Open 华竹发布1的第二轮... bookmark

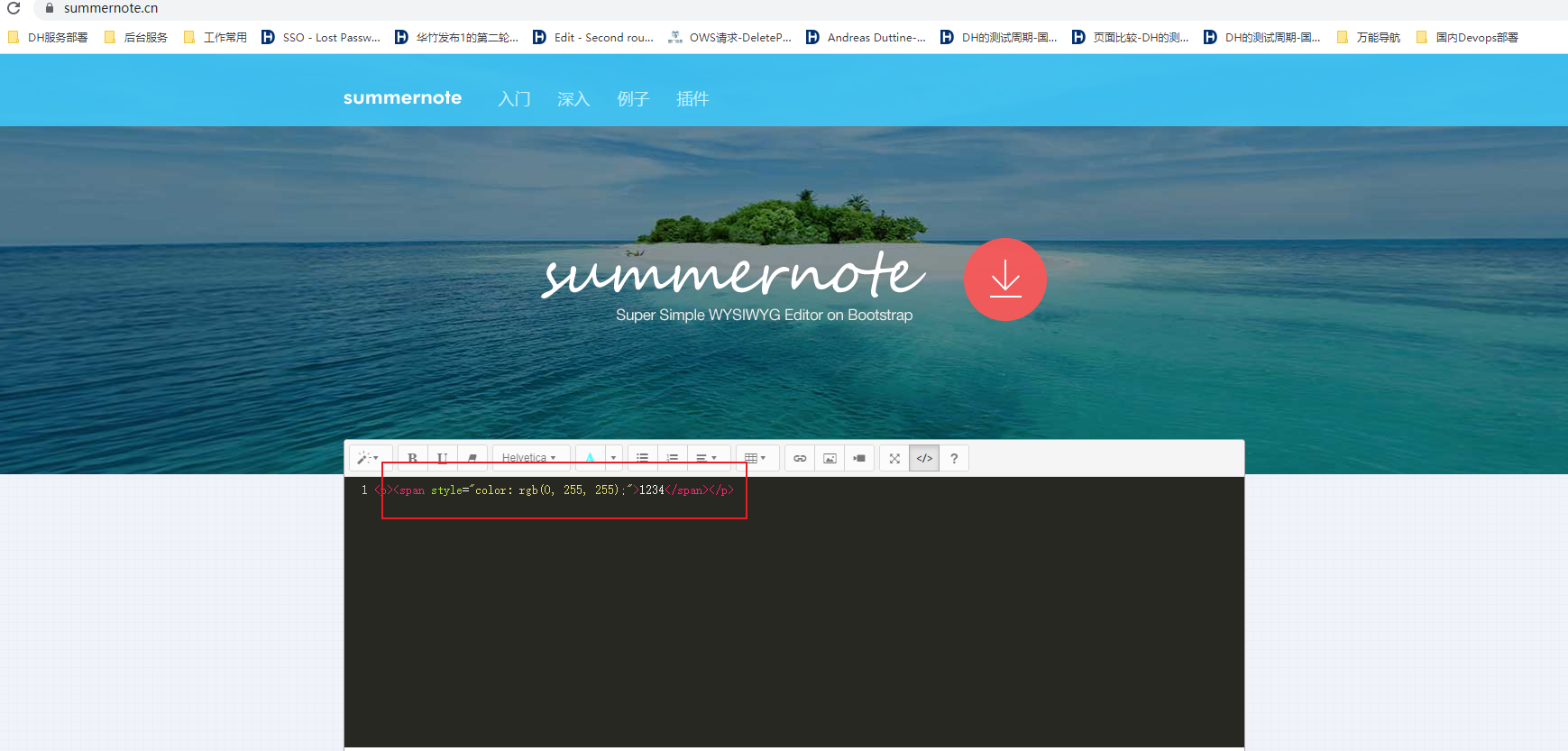(x=457, y=37)
